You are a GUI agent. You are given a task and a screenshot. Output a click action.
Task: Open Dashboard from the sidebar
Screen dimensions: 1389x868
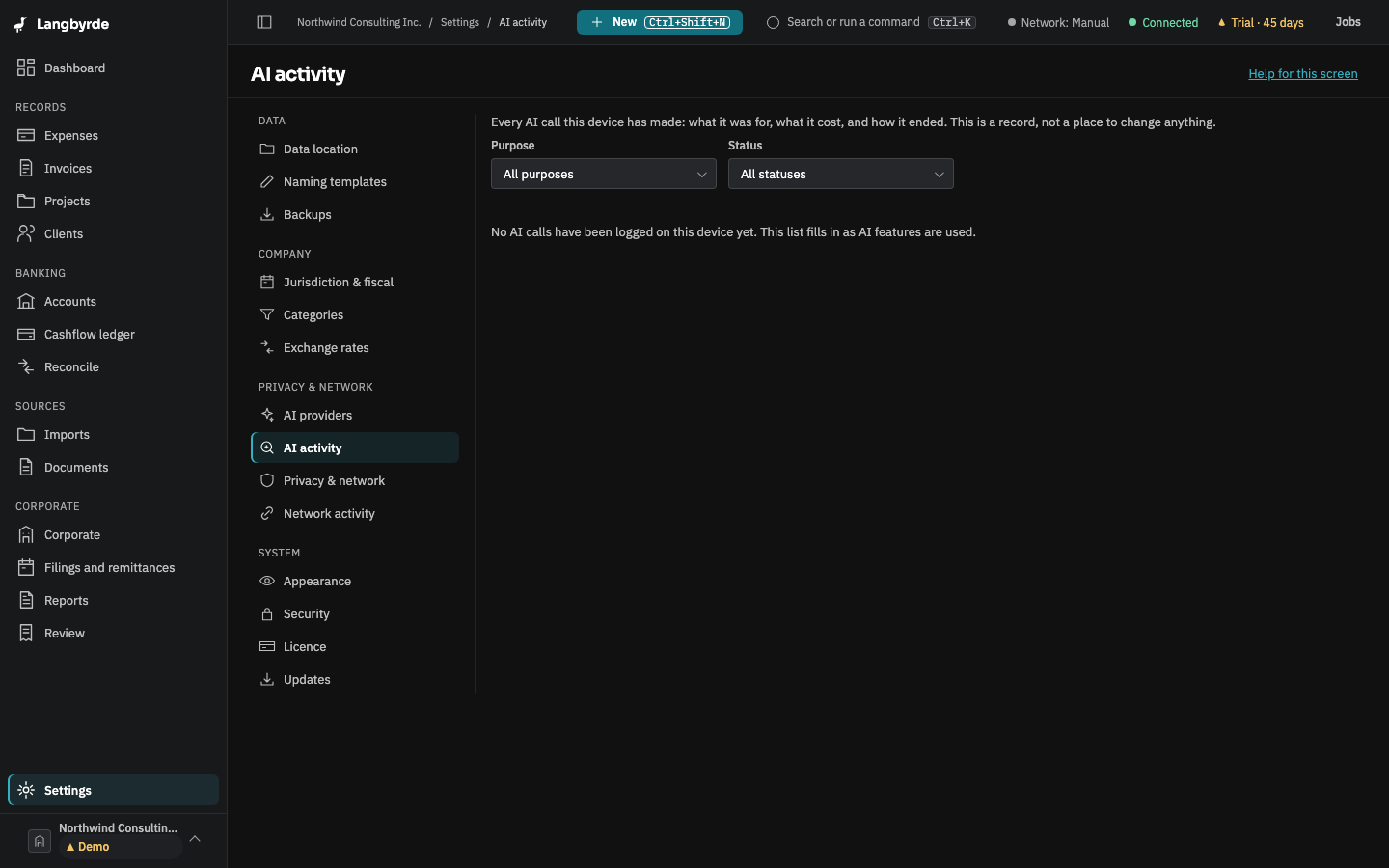pyautogui.click(x=114, y=68)
